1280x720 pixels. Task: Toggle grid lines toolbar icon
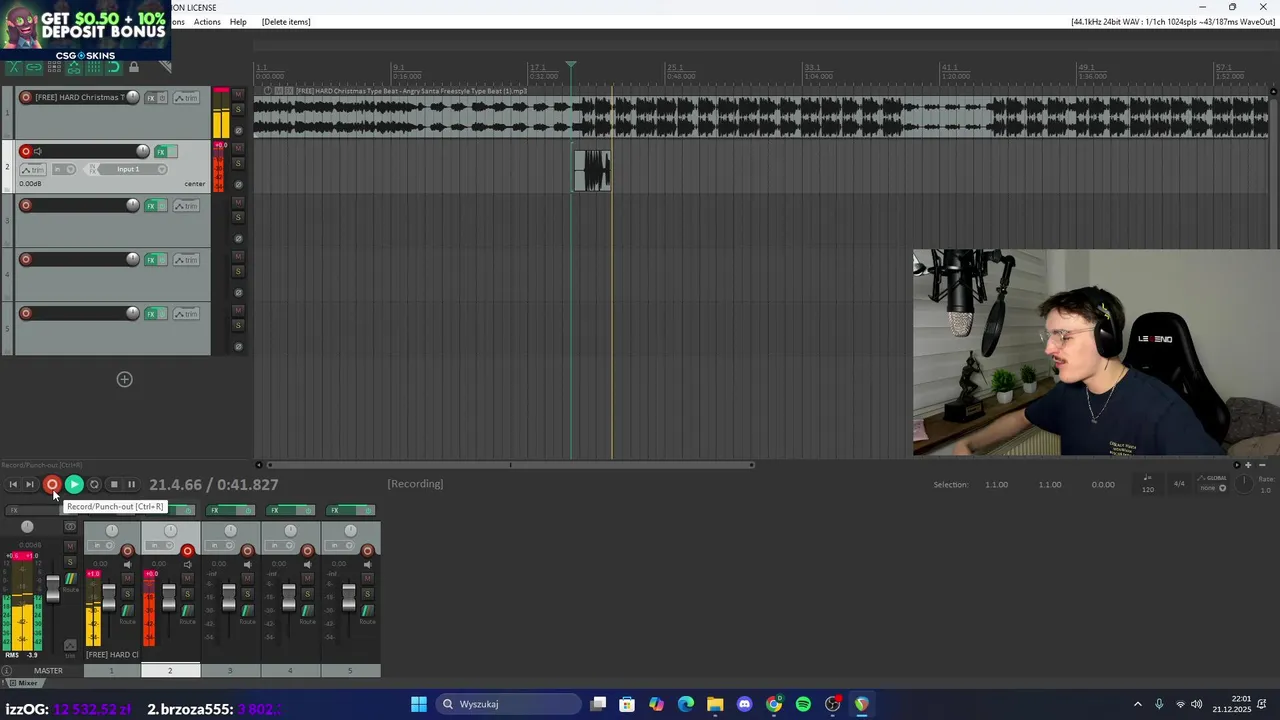click(x=94, y=67)
